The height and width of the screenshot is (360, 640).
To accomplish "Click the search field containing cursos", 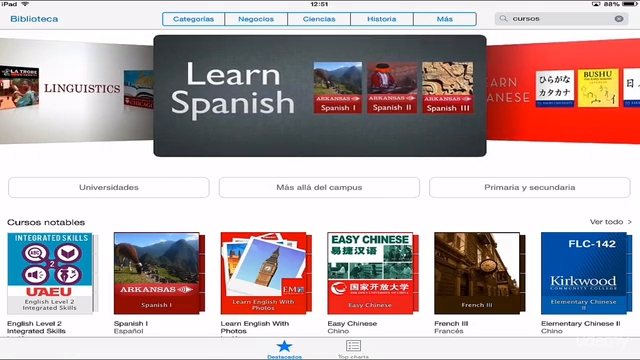I will pyautogui.click(x=561, y=19).
